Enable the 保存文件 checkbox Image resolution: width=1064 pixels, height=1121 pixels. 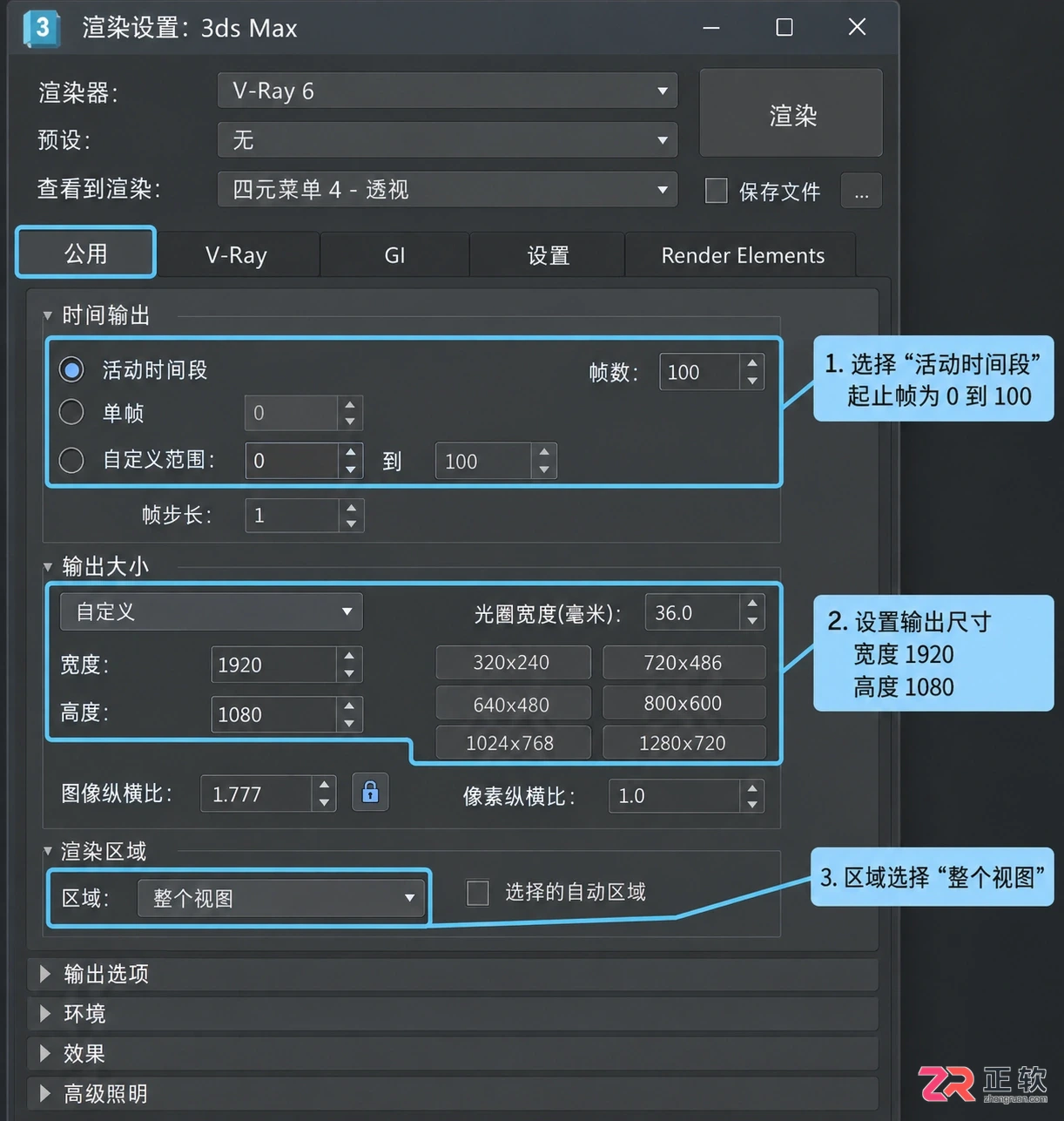tap(716, 191)
